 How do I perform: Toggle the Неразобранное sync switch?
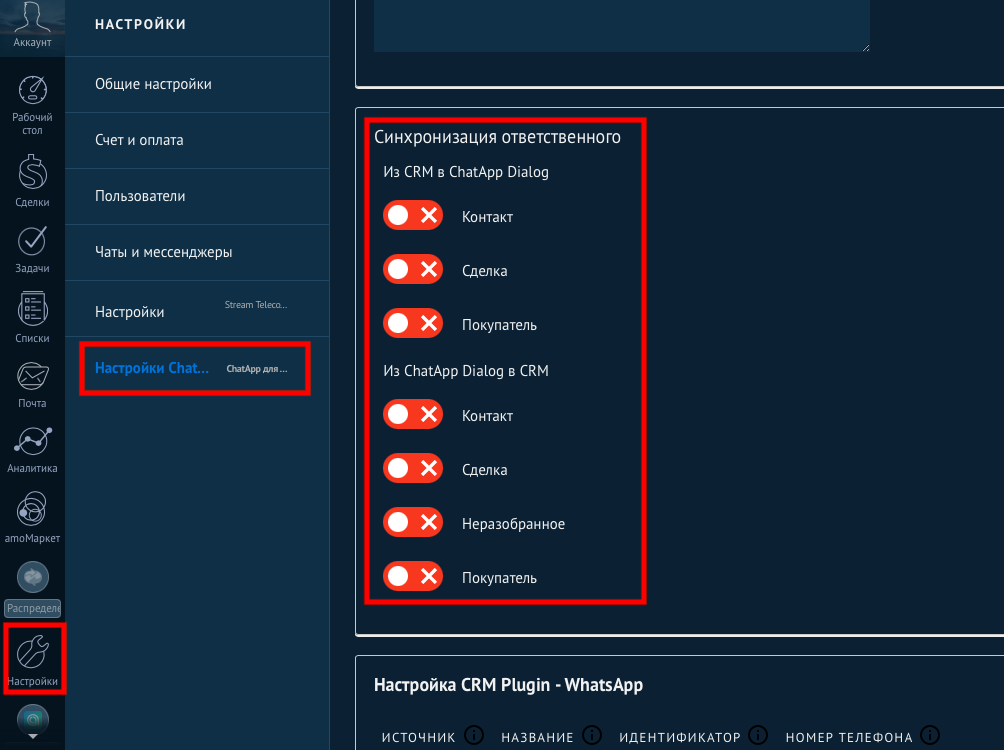pos(412,523)
